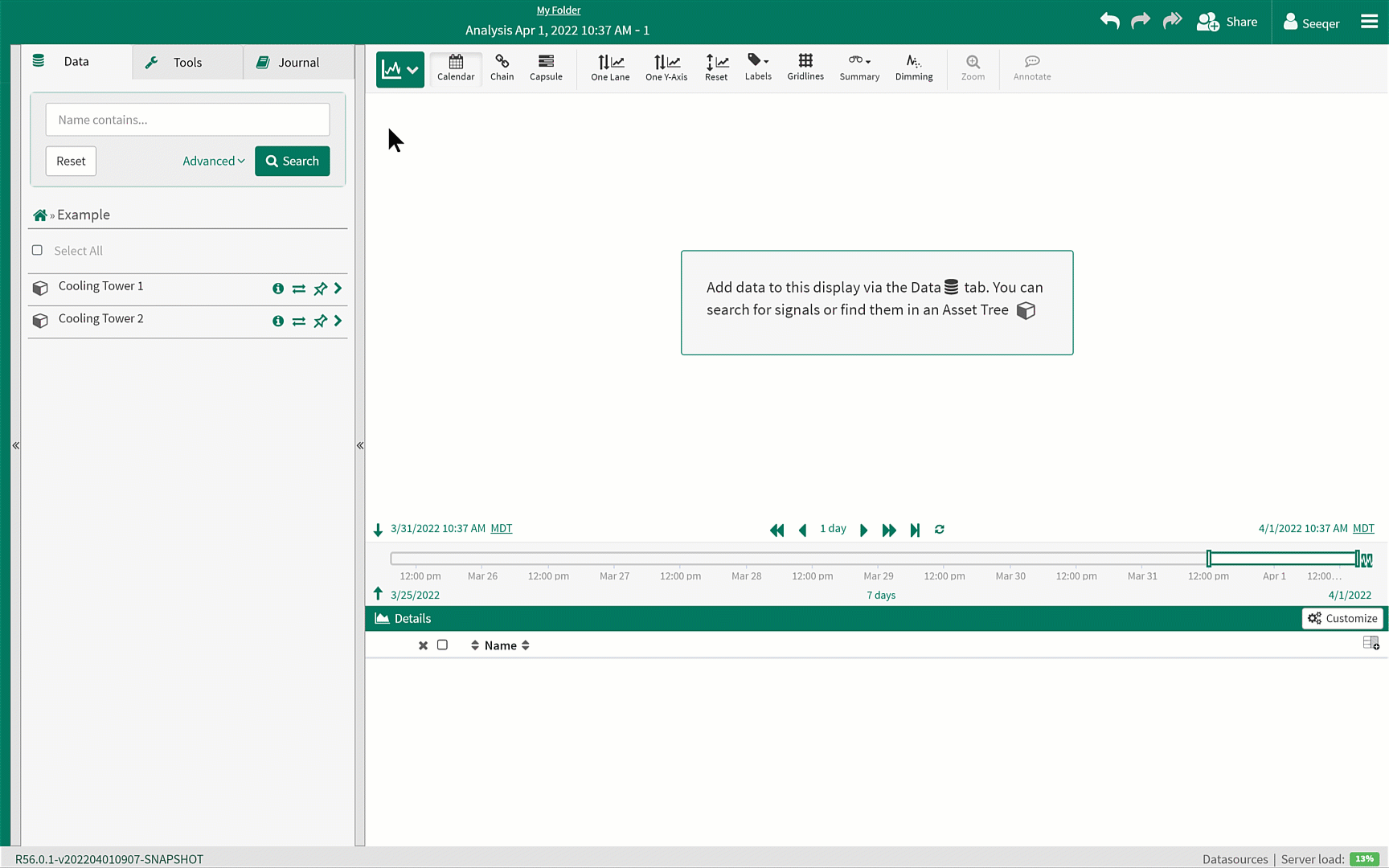1389x868 pixels.
Task: Click the Reset search button
Action: tap(71, 161)
